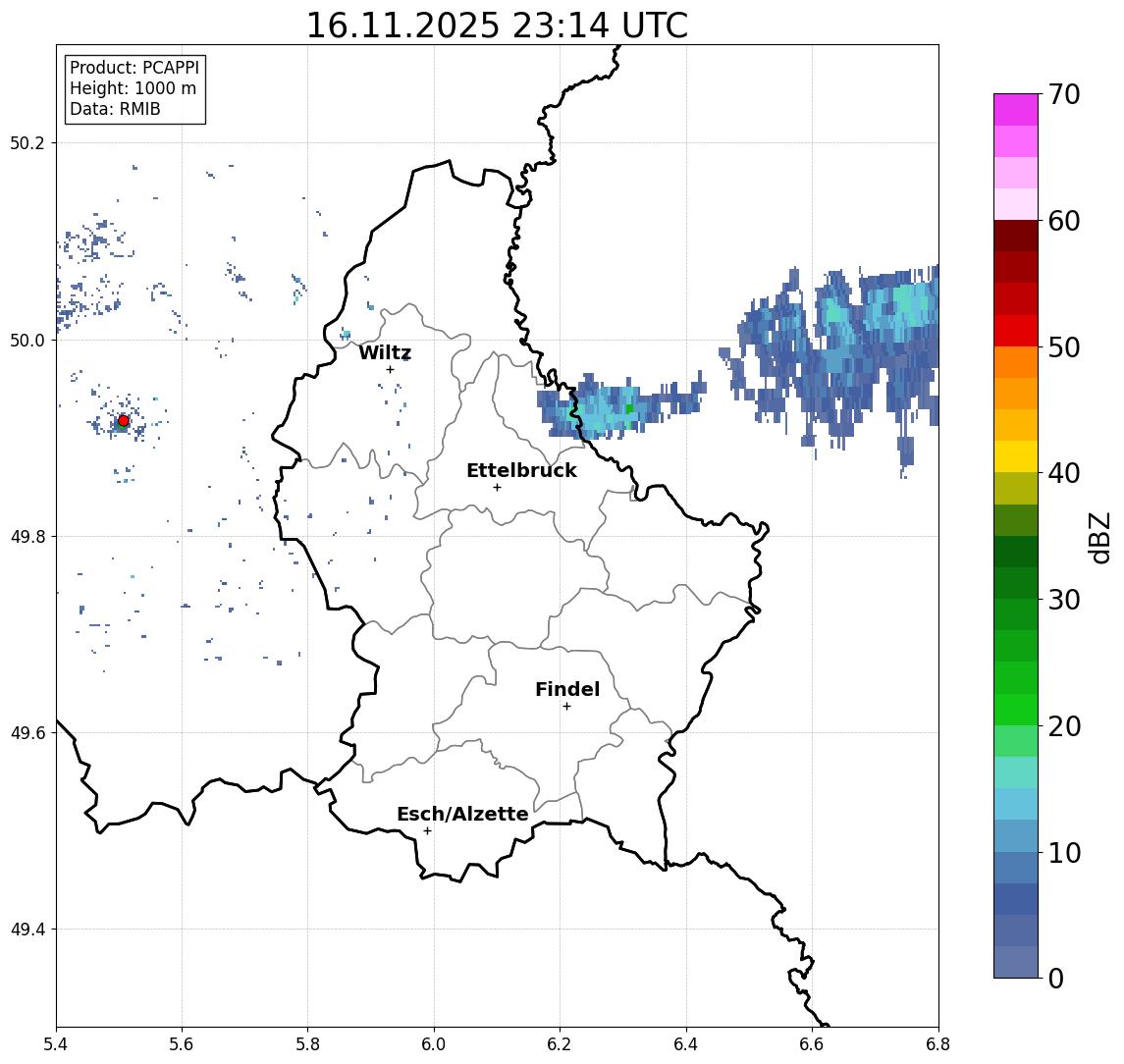Click the "Product: PCAPPI" text line
This screenshot has width=1124, height=1064.
pos(134,68)
